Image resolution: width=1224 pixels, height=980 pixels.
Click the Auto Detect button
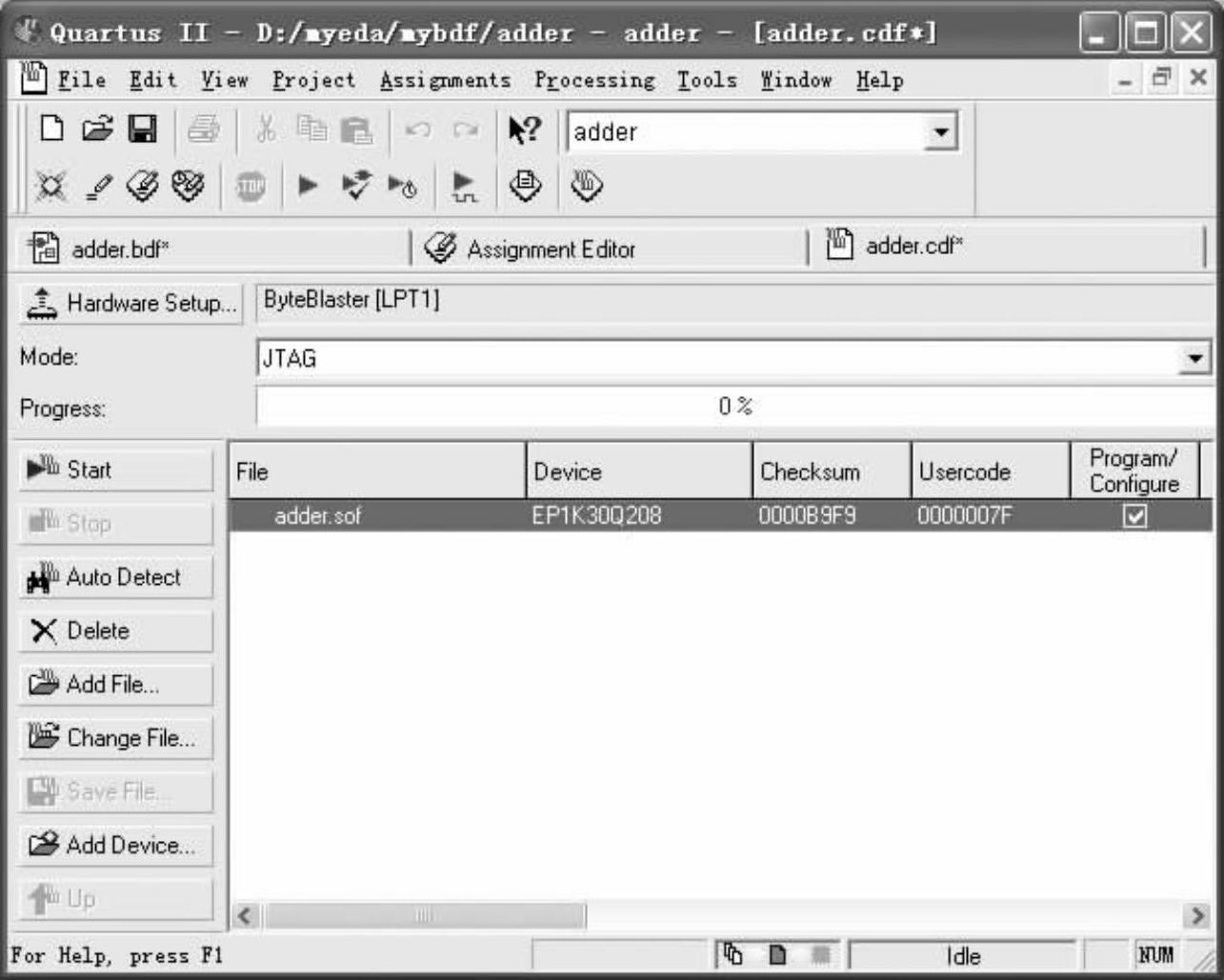115,577
